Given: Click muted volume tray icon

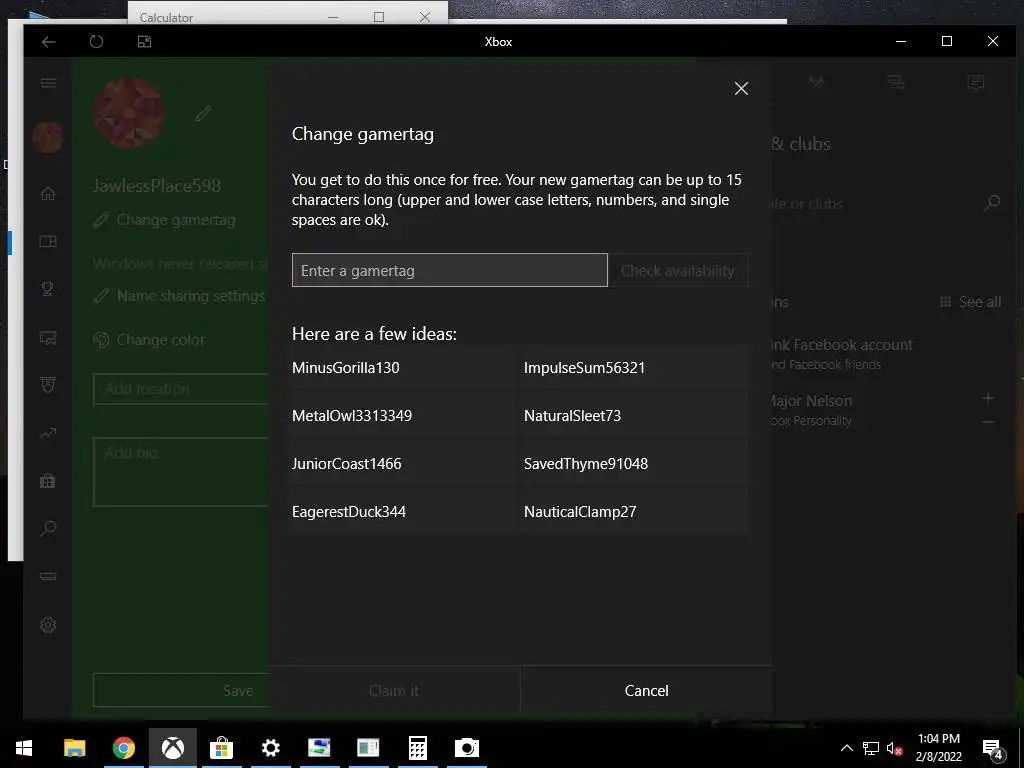Looking at the screenshot, I should pos(895,748).
